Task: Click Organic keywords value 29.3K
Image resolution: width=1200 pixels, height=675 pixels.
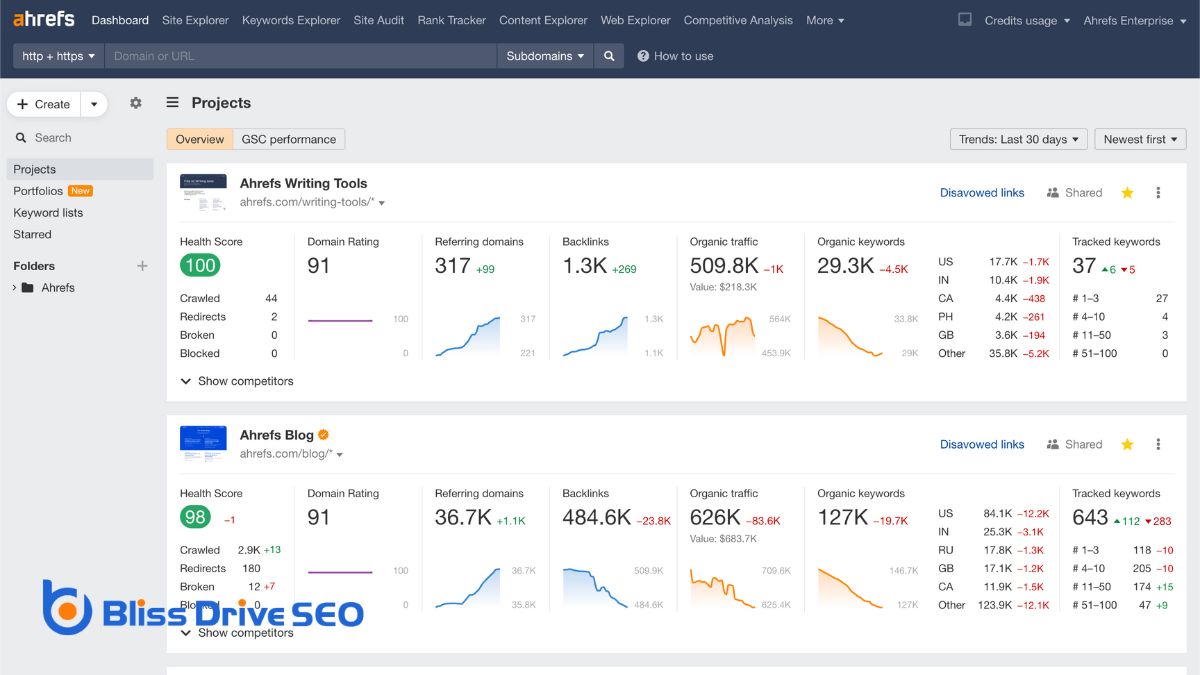Action: point(846,265)
